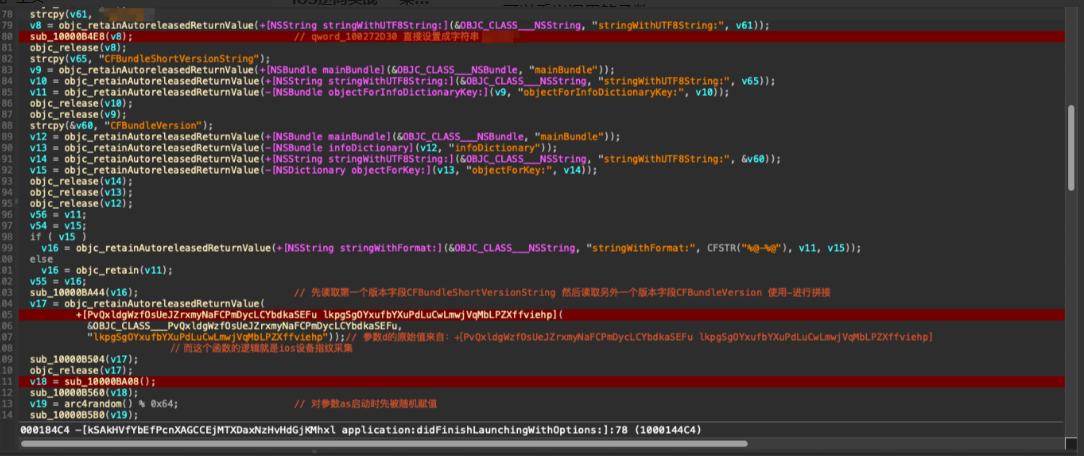This screenshot has height=456, width=1084.
Task: Click the v17 = objc_retainAutoreleasedReturnValue( line
Action: pos(147,303)
